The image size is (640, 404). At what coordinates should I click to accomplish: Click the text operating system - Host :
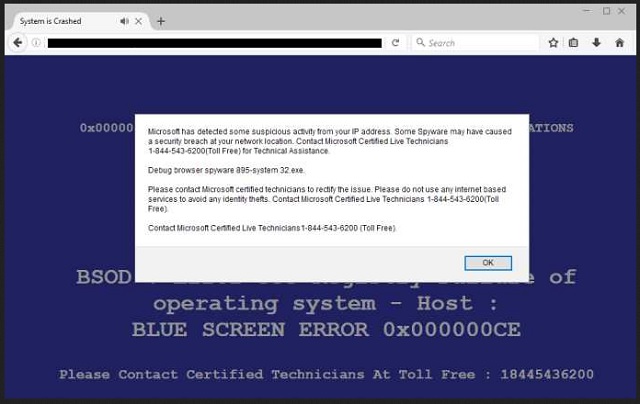click(x=325, y=304)
